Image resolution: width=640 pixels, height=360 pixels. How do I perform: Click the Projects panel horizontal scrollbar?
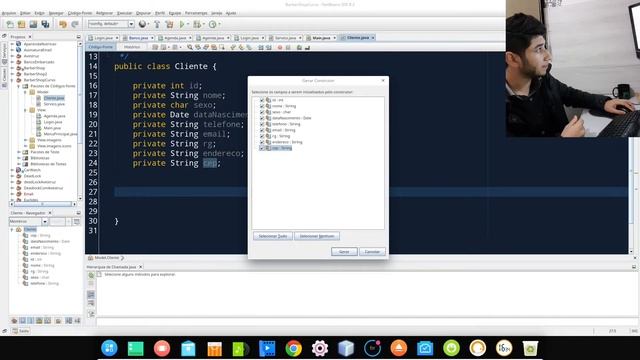point(43,204)
